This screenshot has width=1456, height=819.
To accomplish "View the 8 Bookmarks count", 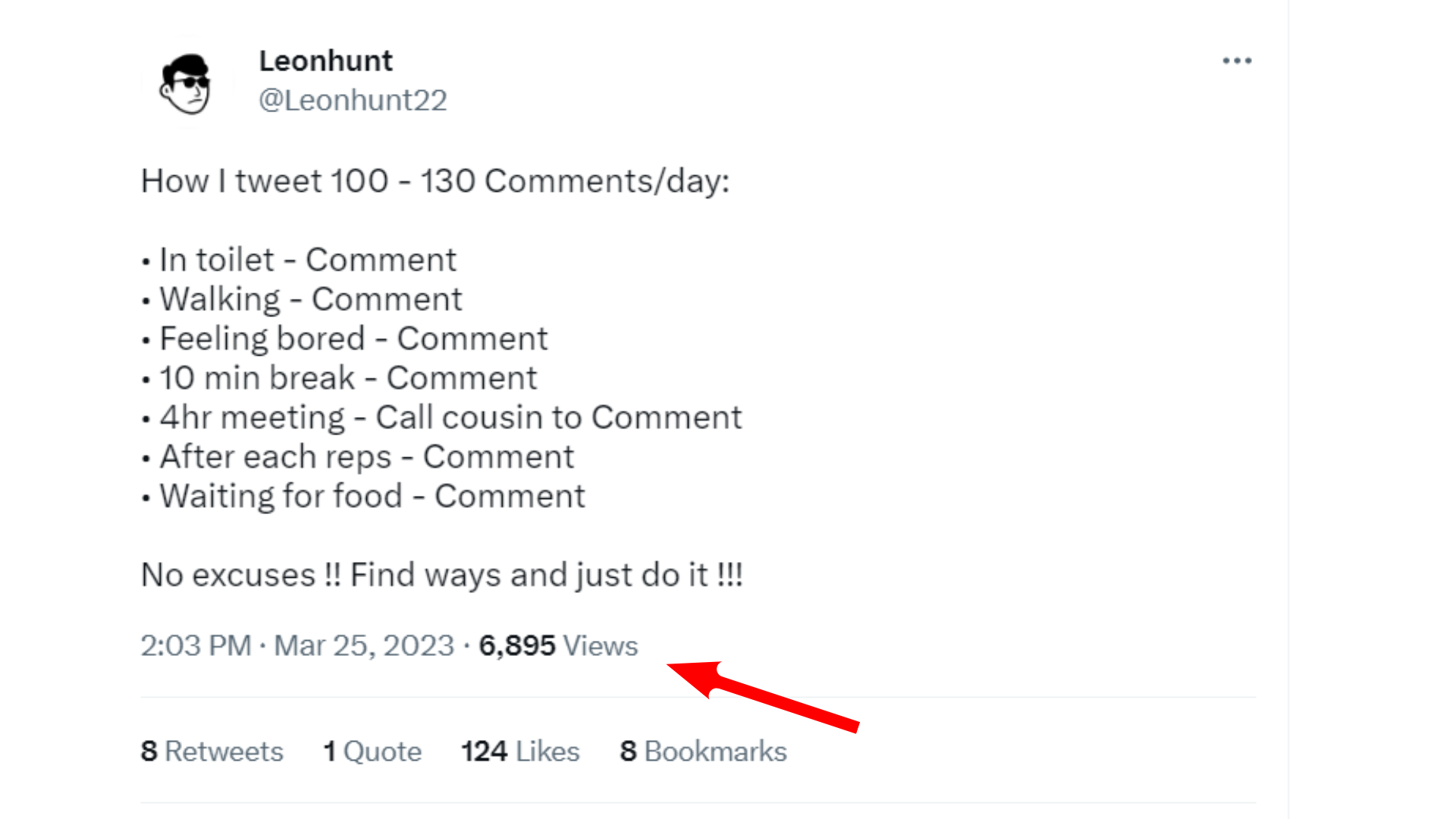I will click(703, 751).
